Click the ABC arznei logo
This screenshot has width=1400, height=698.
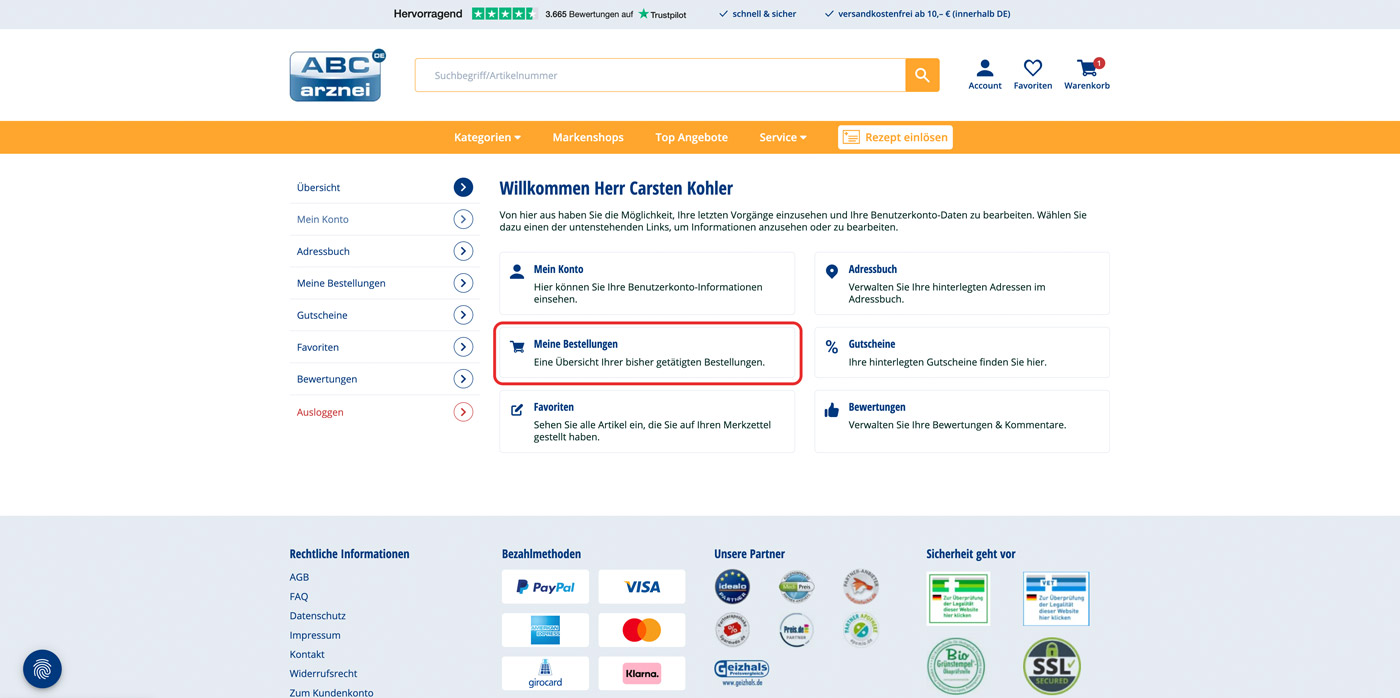tap(336, 76)
